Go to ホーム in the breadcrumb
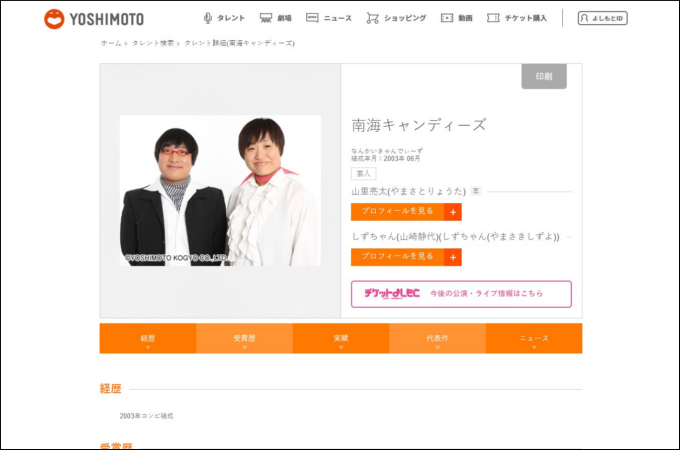This screenshot has height=450, width=680. pyautogui.click(x=111, y=43)
